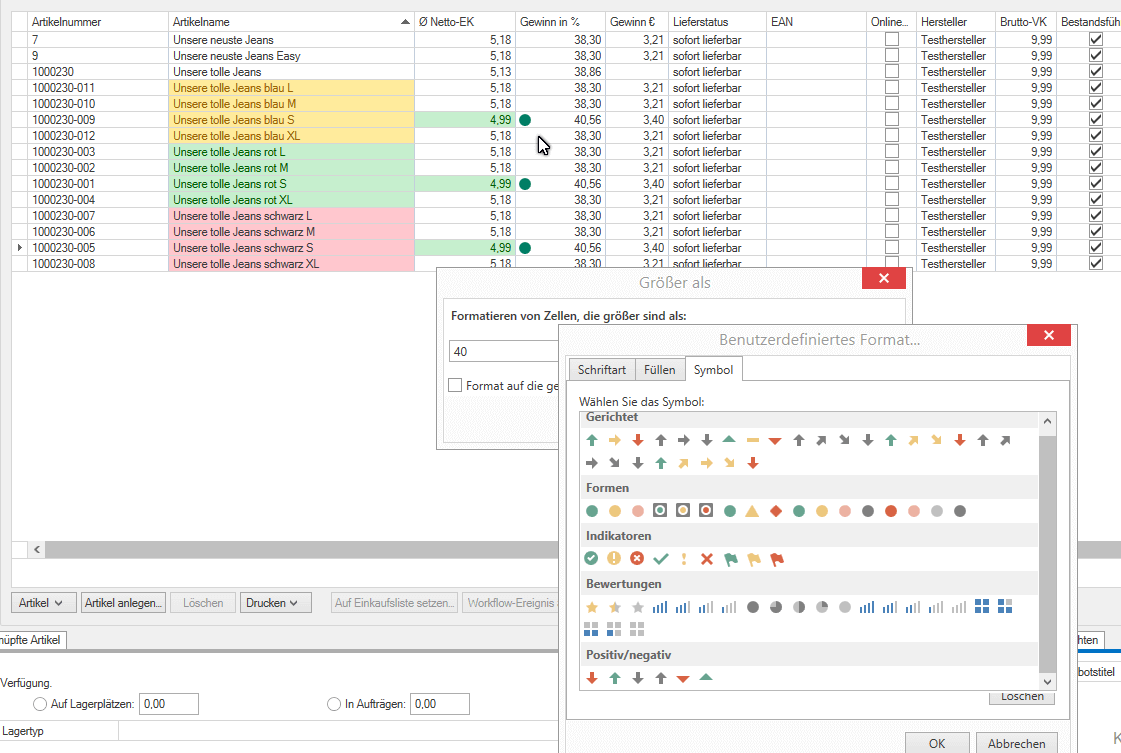Click Abbrechen in the format dialog
The image size is (1121, 753).
pos(1016,743)
